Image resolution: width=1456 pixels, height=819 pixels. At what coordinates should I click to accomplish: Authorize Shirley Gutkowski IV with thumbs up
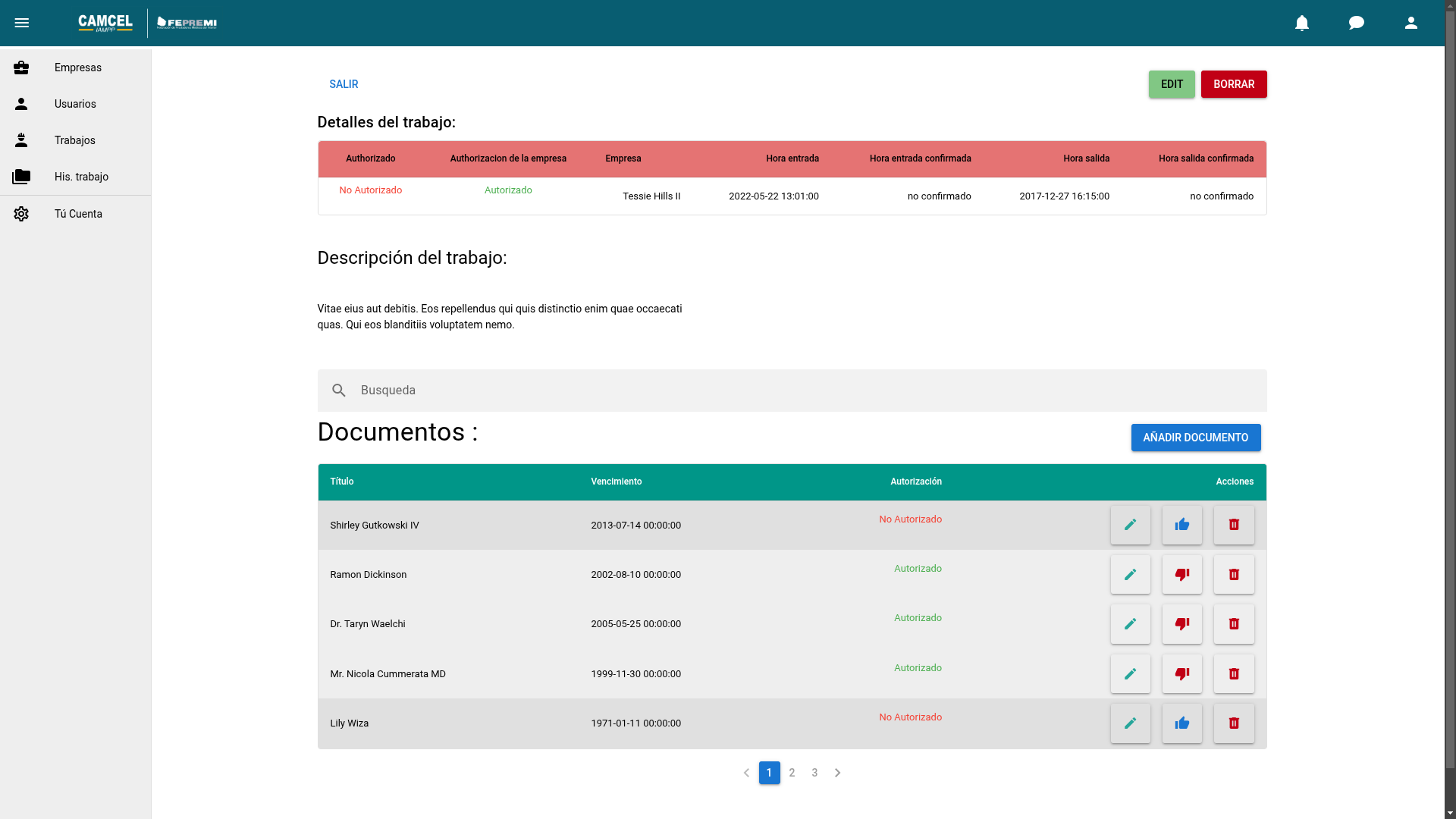tap(1182, 525)
